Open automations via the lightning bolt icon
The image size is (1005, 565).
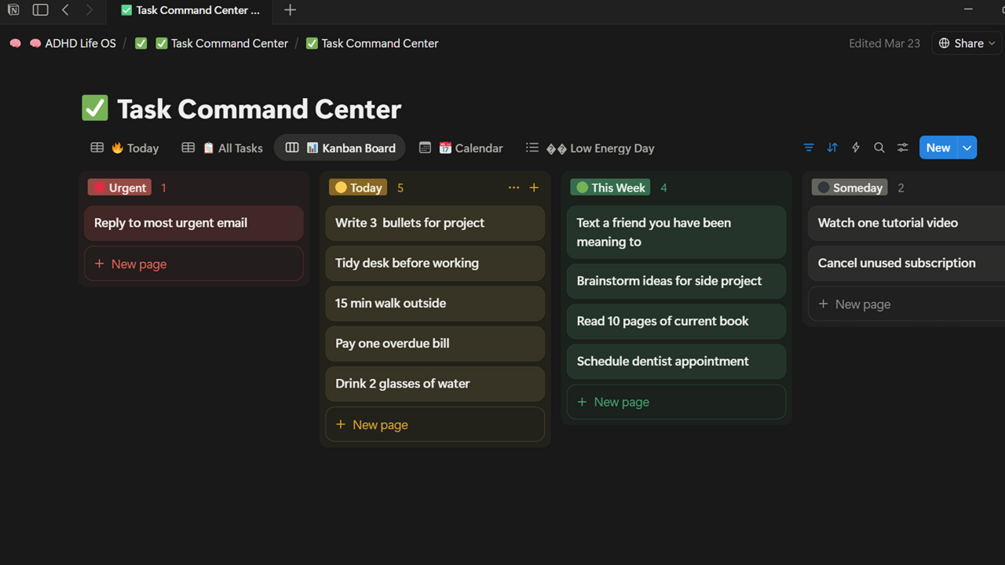point(856,148)
